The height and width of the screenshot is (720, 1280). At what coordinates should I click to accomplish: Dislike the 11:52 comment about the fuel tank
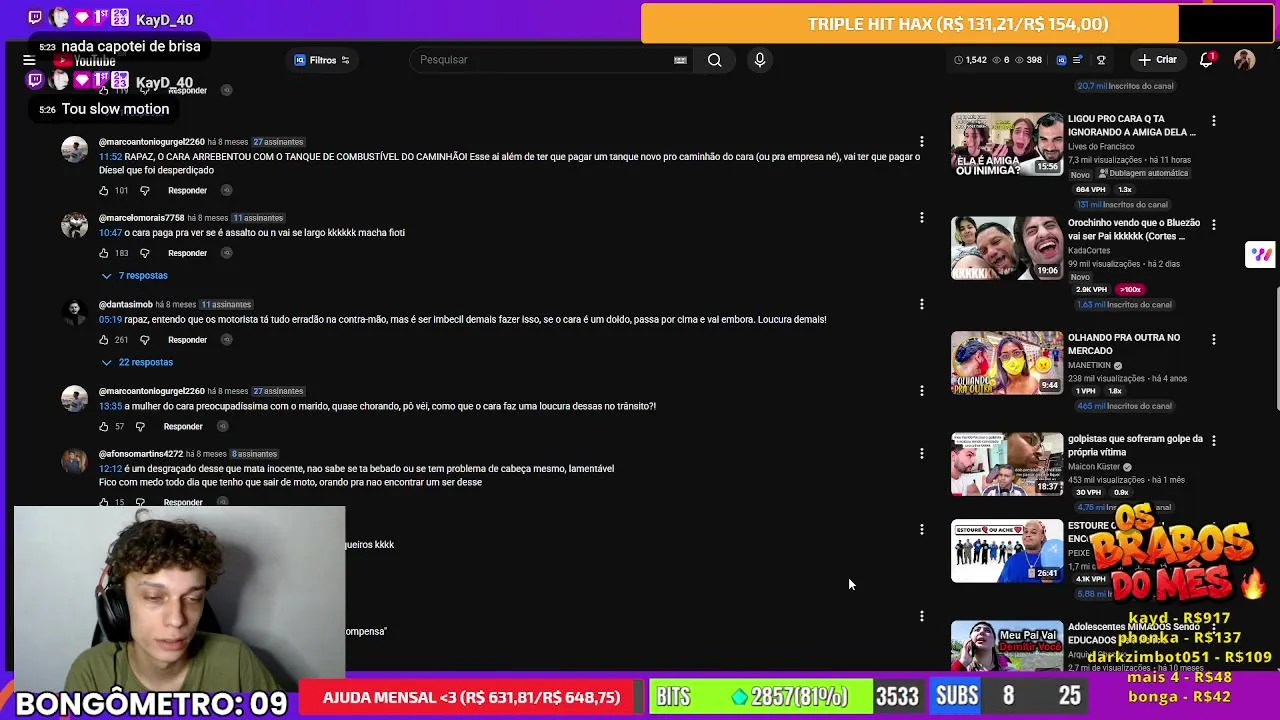point(144,190)
